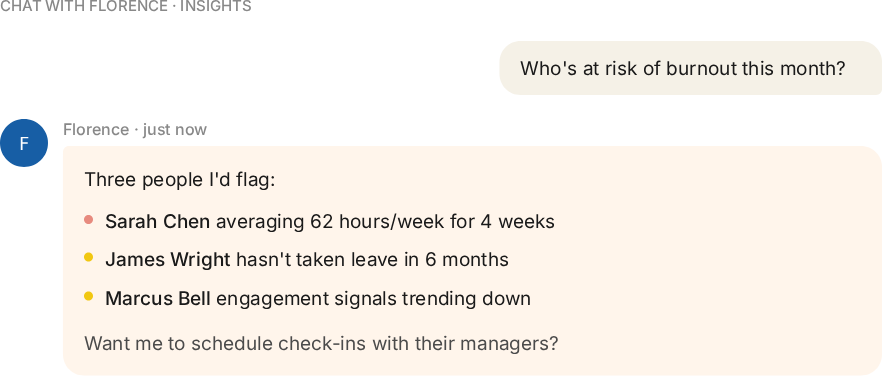The width and height of the screenshot is (882, 376).
Task: Open James Wright's name link
Action: [168, 260]
